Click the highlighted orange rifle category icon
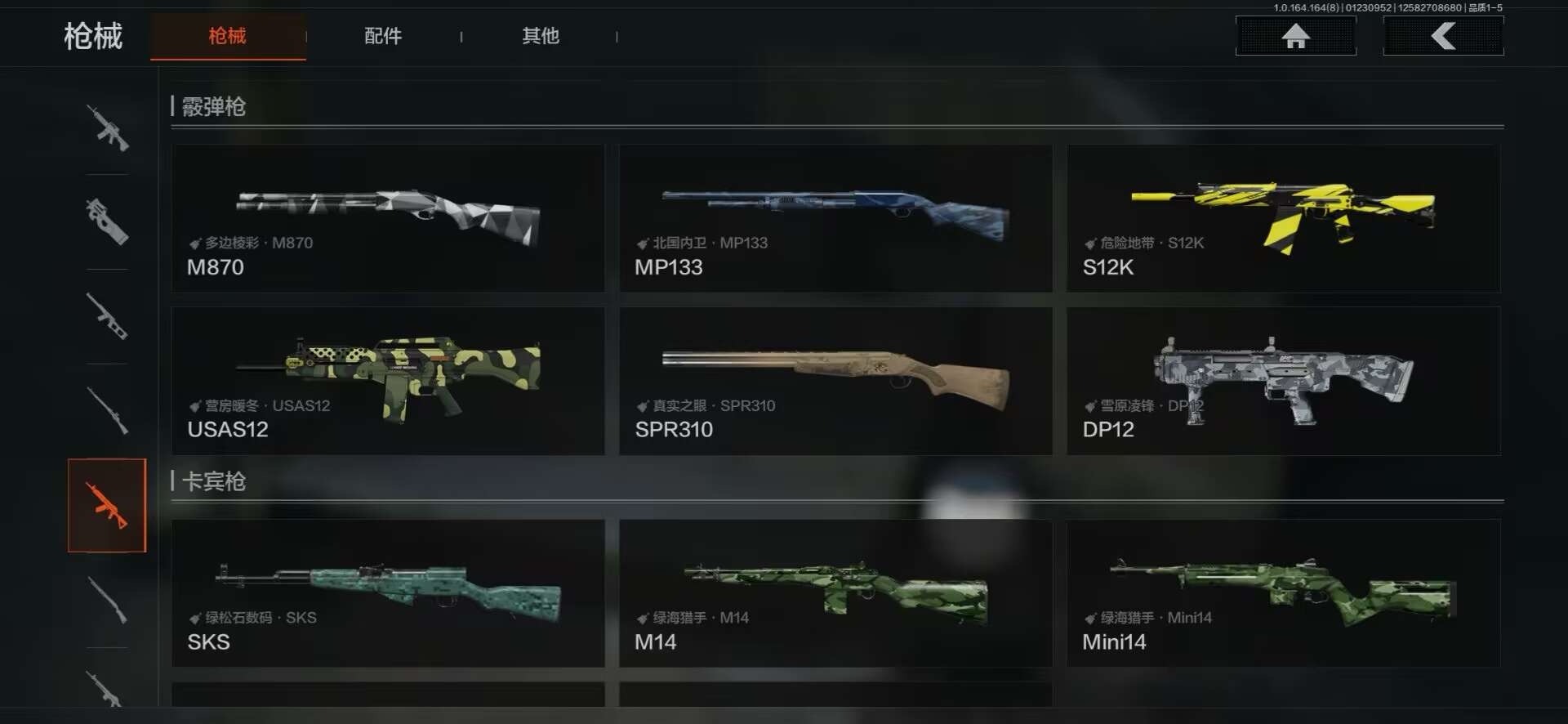This screenshot has width=1568, height=724. 107,505
